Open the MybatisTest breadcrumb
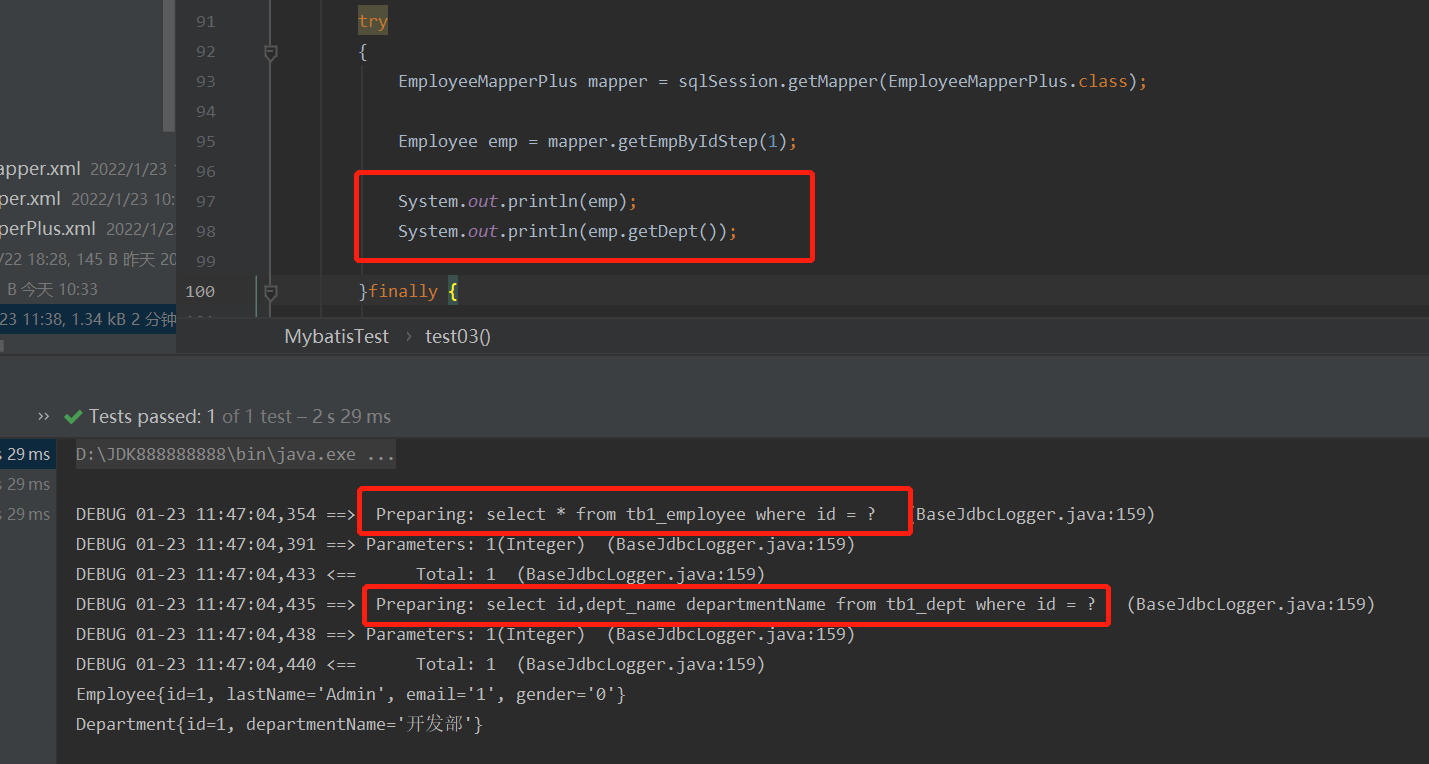 coord(336,336)
